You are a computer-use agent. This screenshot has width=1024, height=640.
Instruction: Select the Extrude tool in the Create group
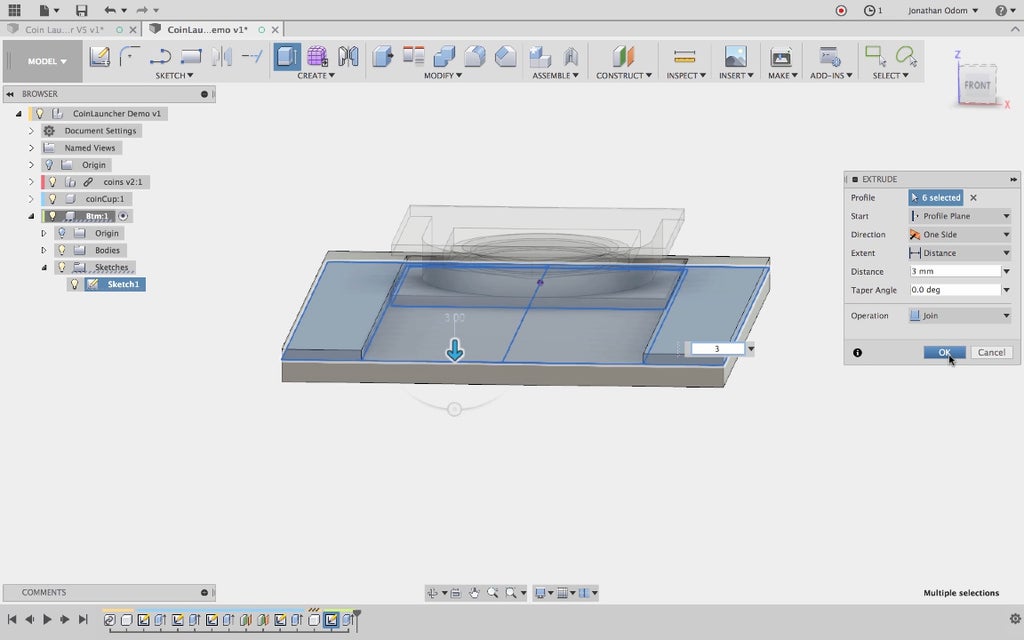click(286, 57)
